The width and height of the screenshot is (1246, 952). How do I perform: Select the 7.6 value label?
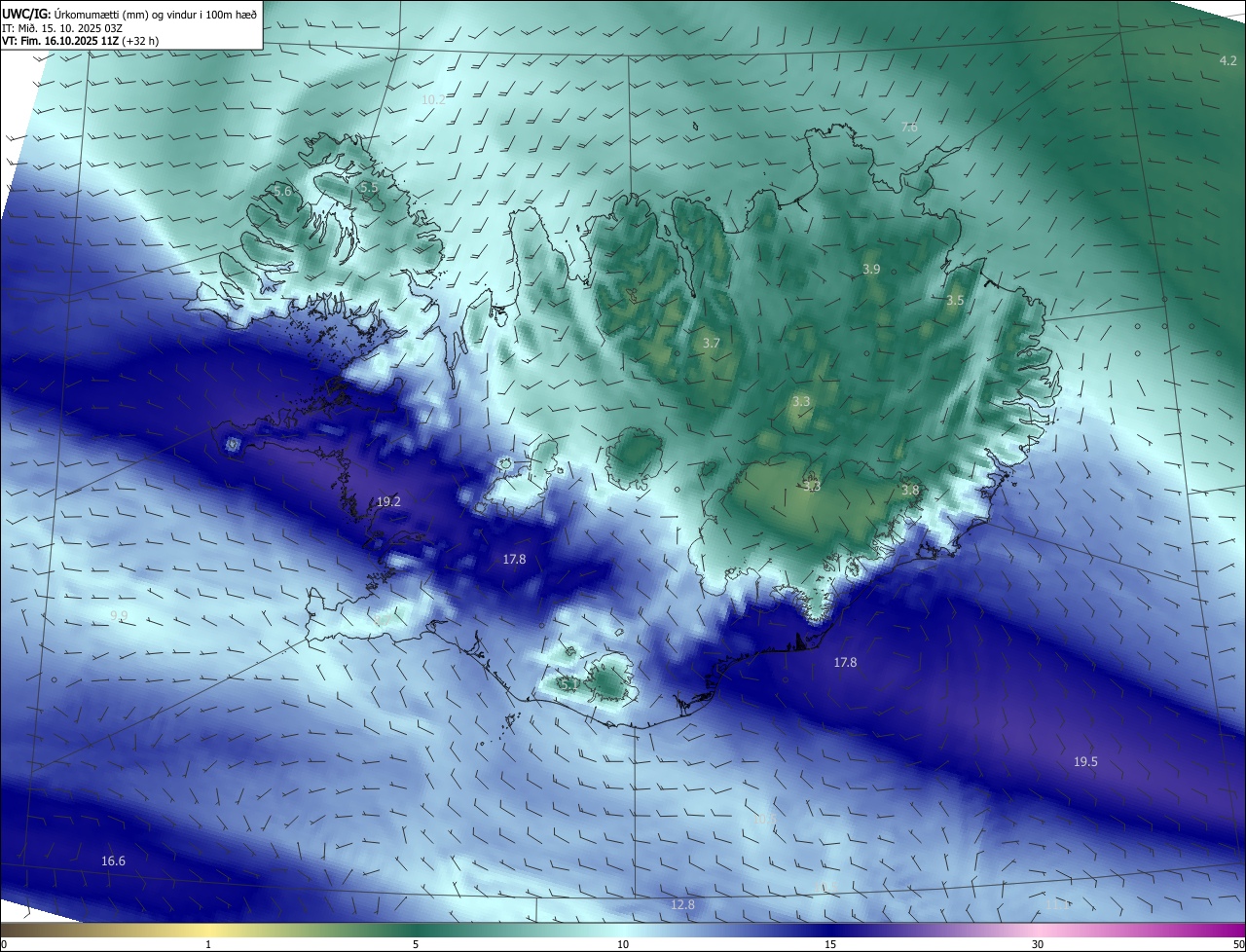point(909,128)
